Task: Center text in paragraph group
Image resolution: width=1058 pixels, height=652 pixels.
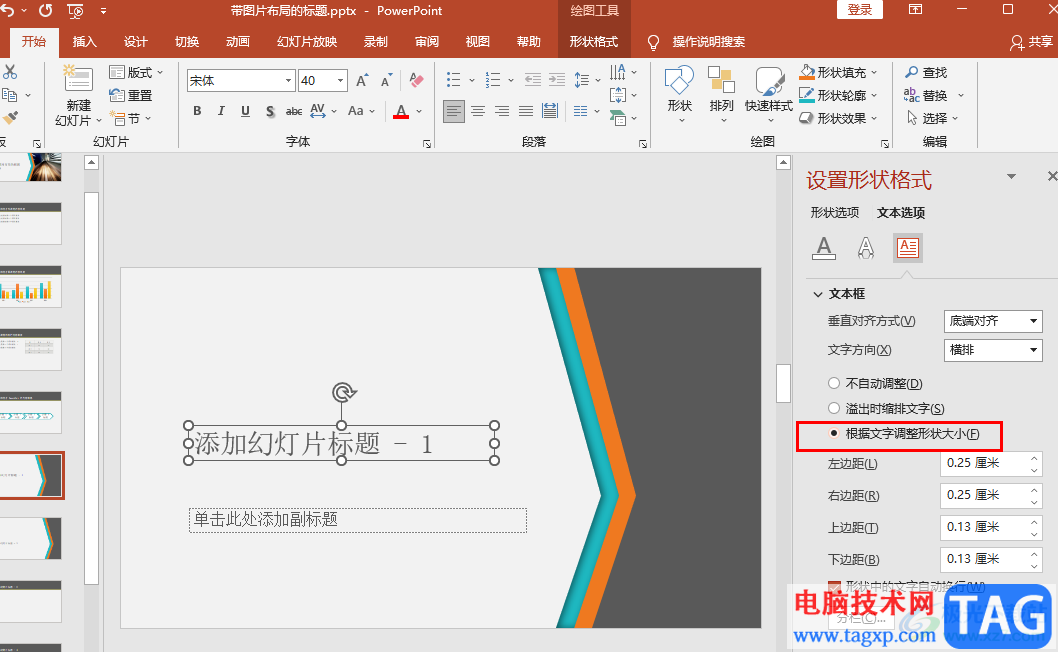Action: (x=478, y=111)
